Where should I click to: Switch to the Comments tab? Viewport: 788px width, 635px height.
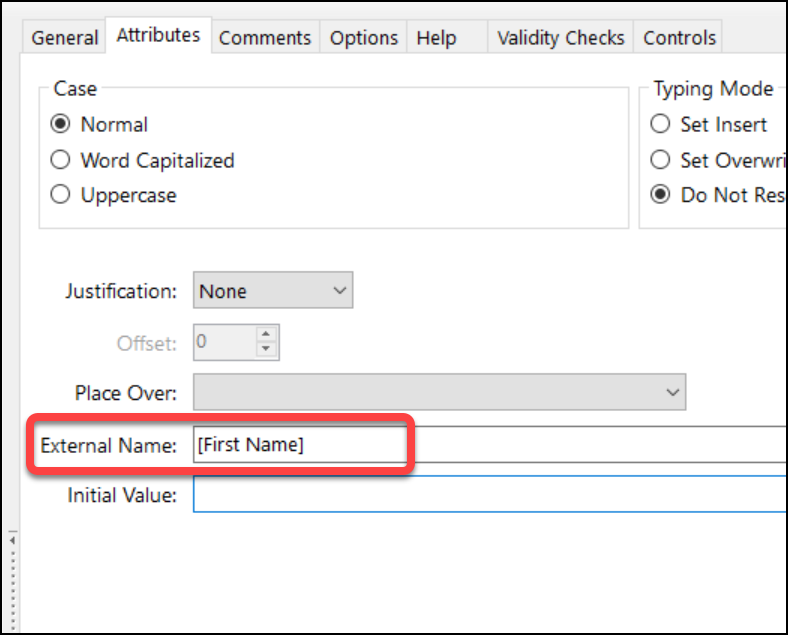coord(266,38)
